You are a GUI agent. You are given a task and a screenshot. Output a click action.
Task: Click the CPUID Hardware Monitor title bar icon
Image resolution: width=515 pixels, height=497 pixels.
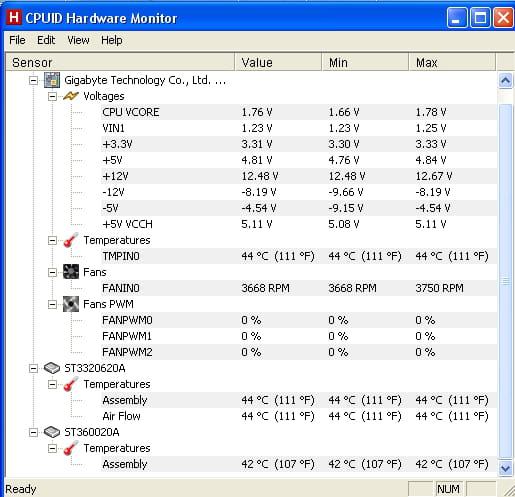point(14,17)
